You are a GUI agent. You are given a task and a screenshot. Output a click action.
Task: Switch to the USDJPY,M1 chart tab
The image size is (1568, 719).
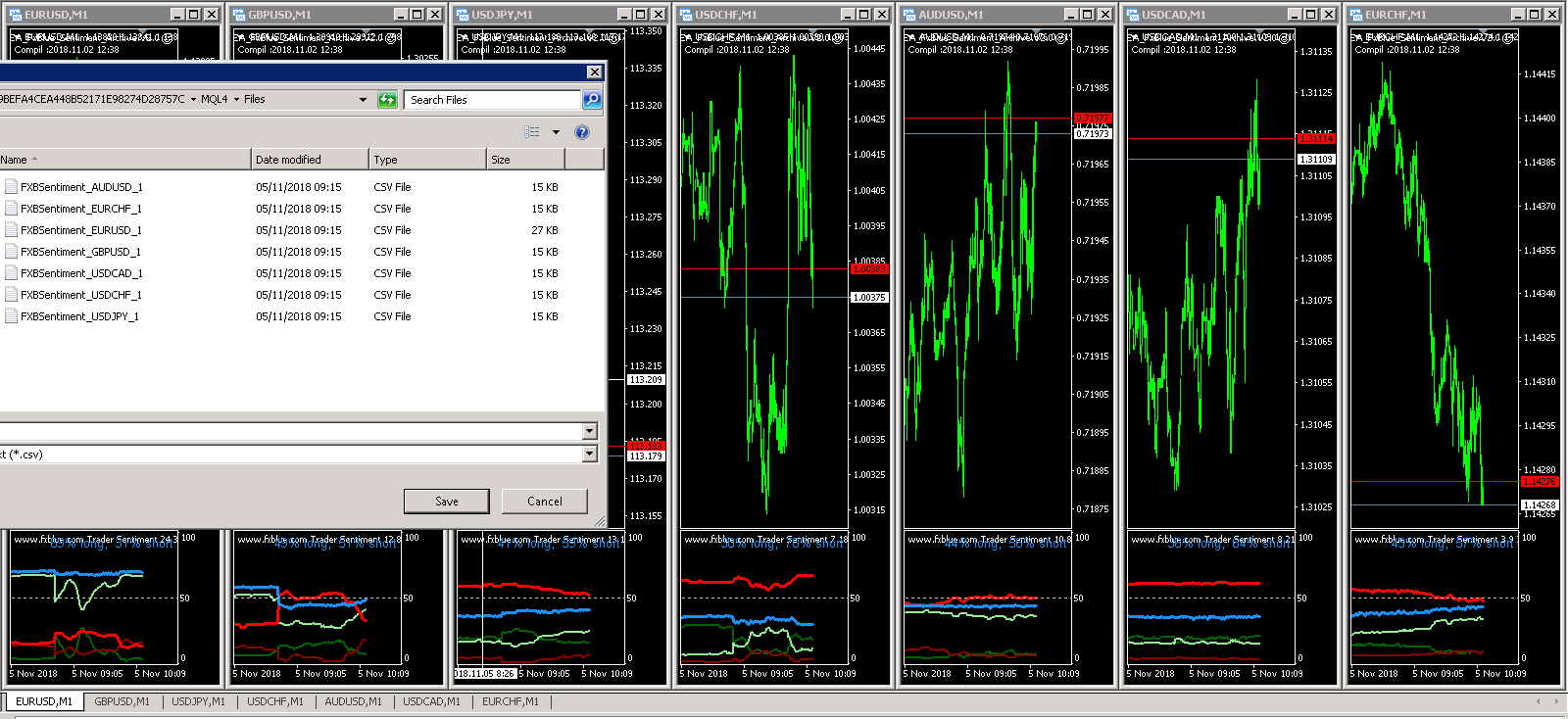click(x=198, y=701)
